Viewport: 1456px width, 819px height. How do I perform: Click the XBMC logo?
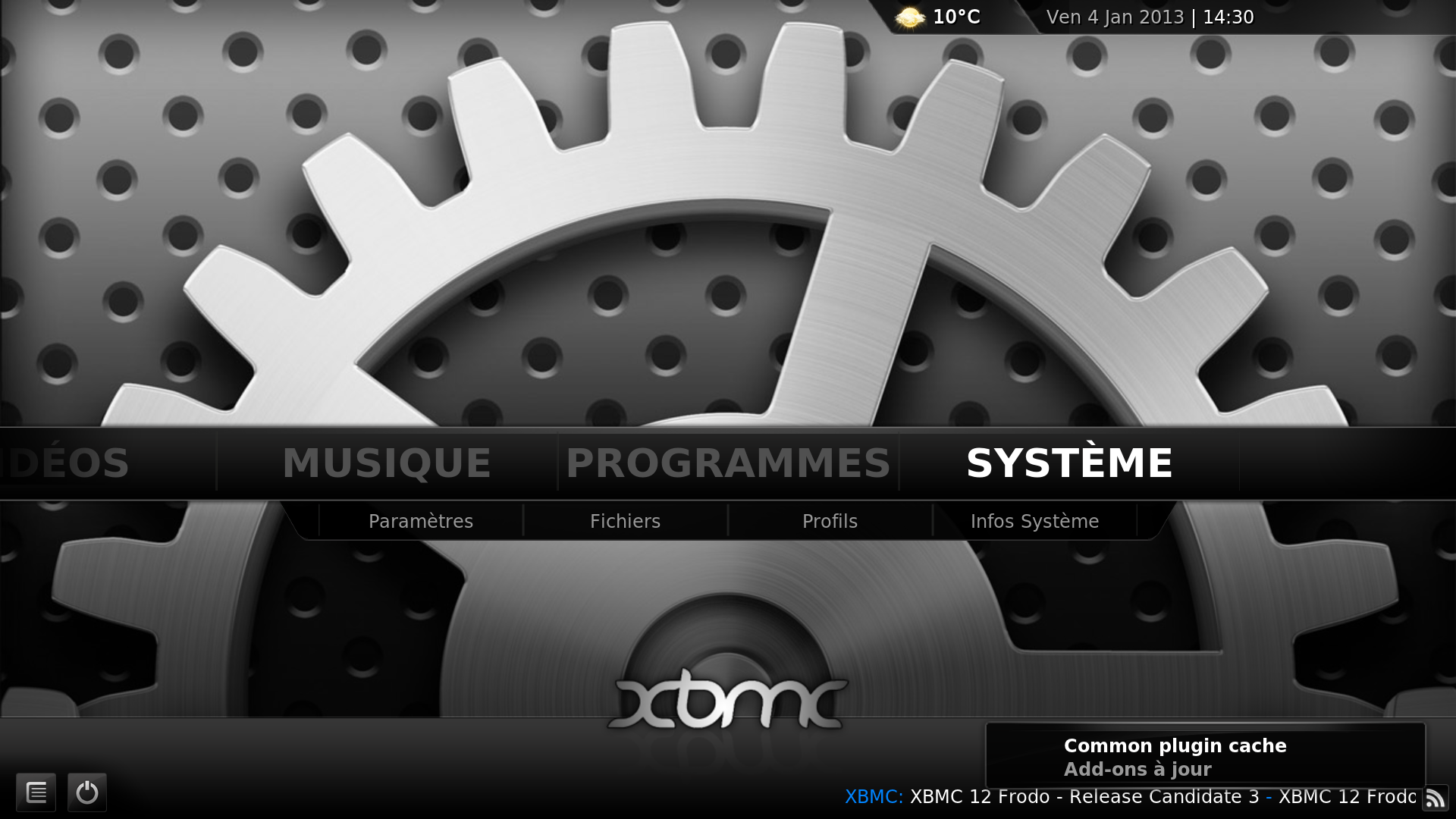pyautogui.click(x=728, y=699)
